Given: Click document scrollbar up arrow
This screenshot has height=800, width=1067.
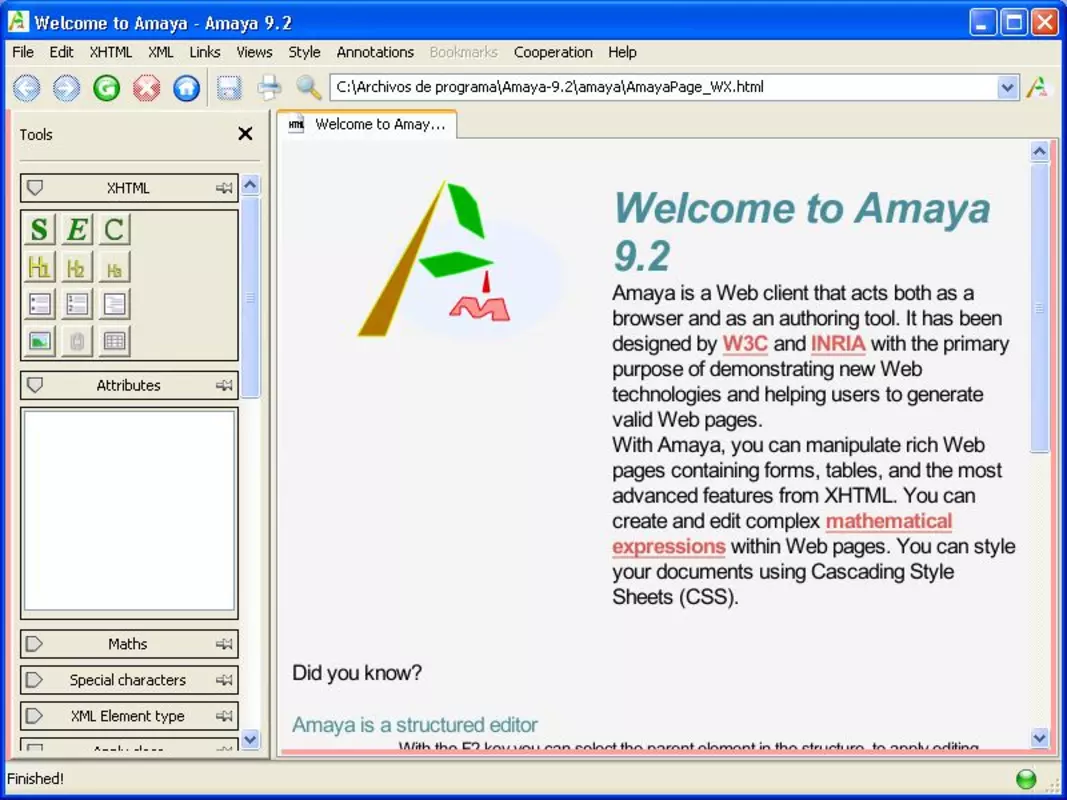Looking at the screenshot, I should pyautogui.click(x=1039, y=152).
